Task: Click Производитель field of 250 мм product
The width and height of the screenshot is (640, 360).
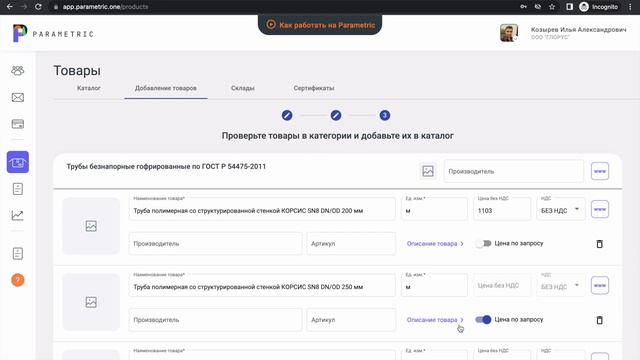Action: pyautogui.click(x=216, y=320)
